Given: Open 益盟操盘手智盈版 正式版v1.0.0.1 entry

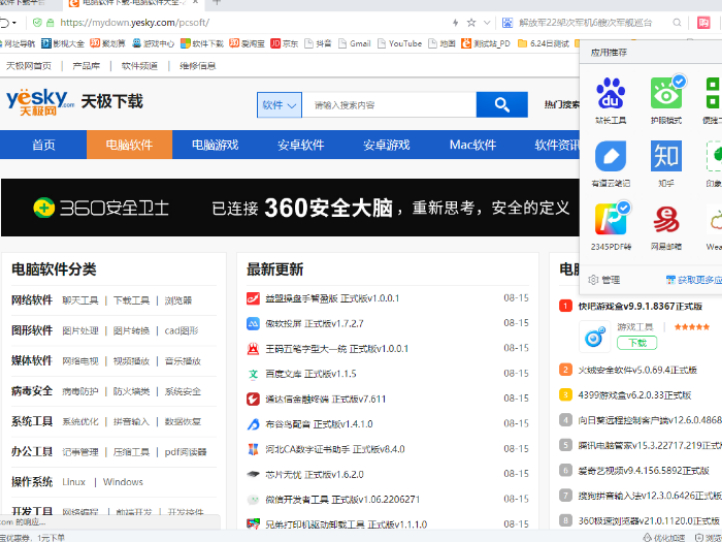Looking at the screenshot, I should pos(332,298).
